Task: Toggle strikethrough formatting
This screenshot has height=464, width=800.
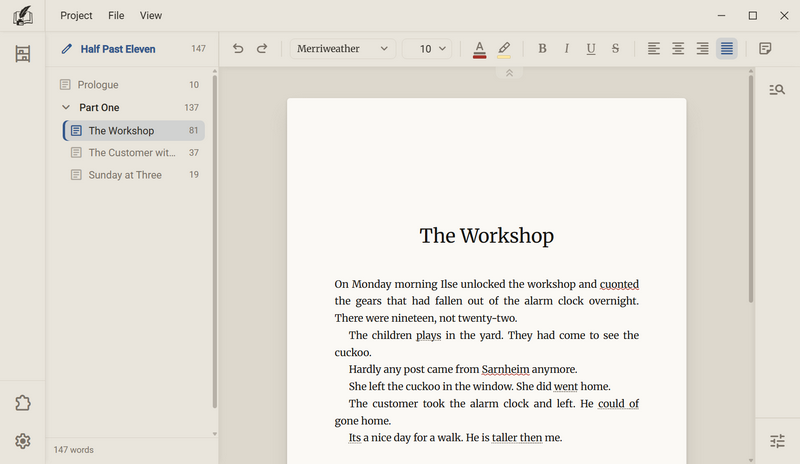Action: [x=615, y=48]
